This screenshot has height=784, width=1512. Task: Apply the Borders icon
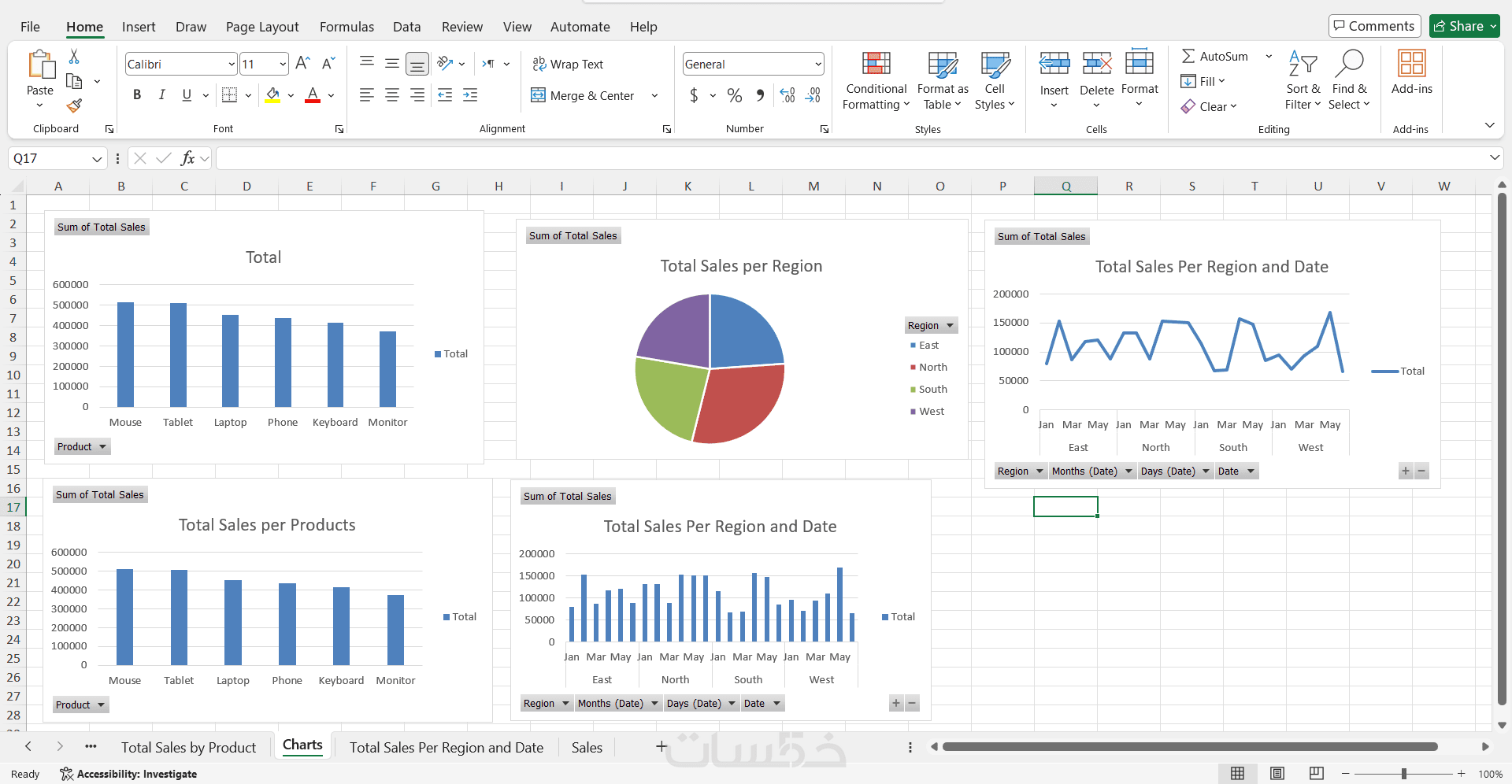pos(229,95)
